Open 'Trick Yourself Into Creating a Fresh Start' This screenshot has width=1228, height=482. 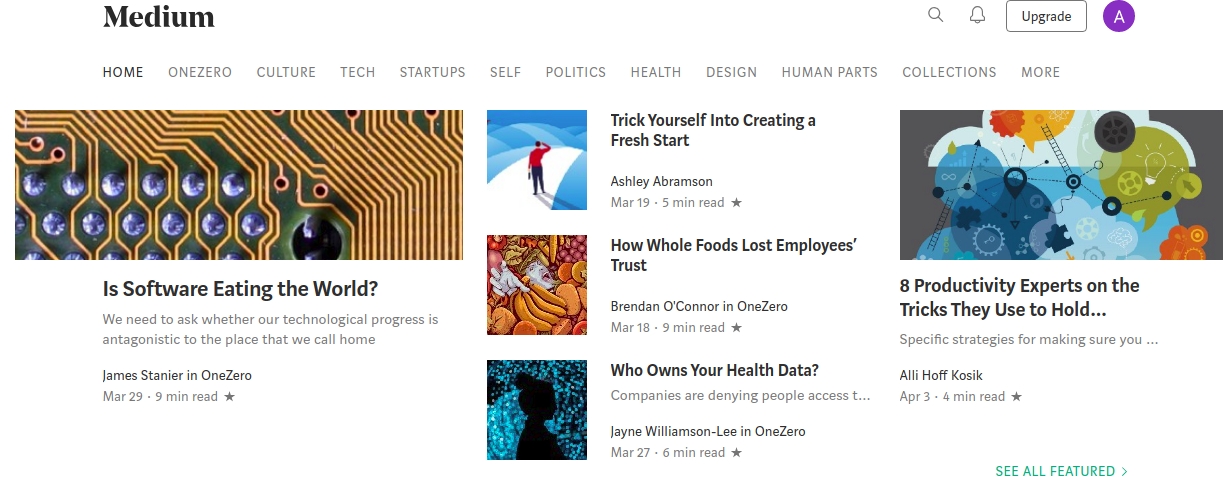(713, 130)
